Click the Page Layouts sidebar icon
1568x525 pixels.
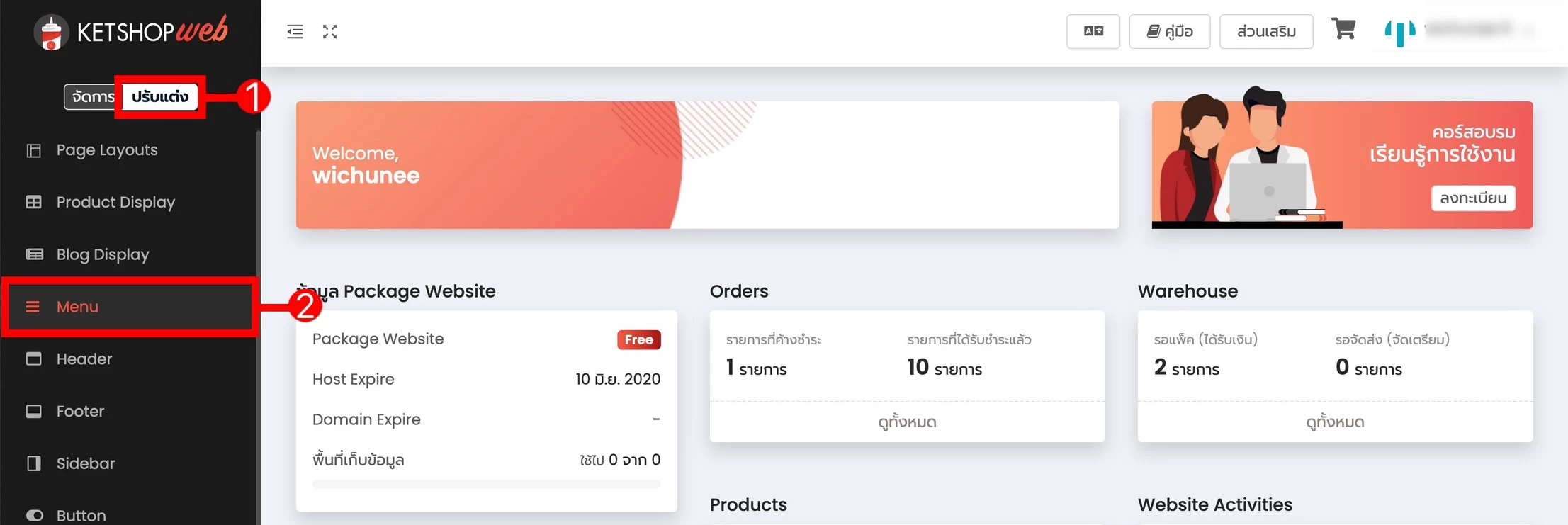point(33,150)
